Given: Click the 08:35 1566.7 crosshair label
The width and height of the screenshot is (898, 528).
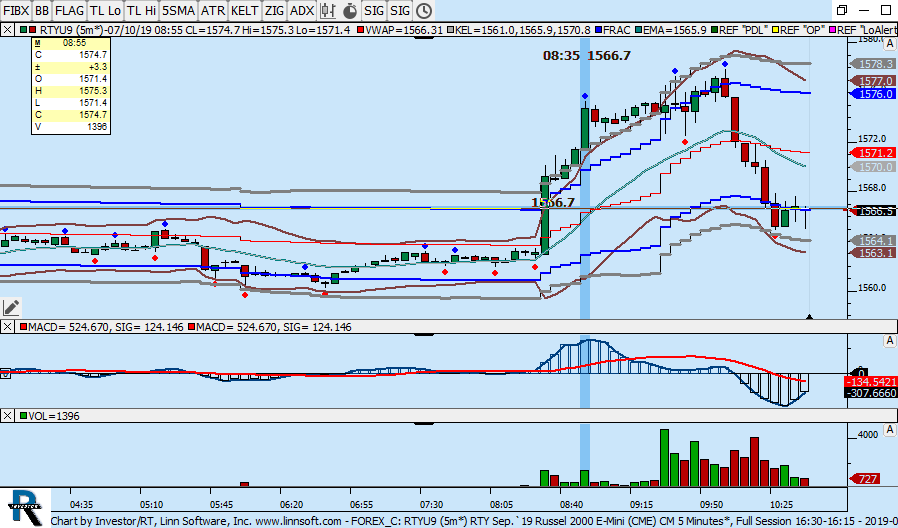Looking at the screenshot, I should [x=586, y=56].
